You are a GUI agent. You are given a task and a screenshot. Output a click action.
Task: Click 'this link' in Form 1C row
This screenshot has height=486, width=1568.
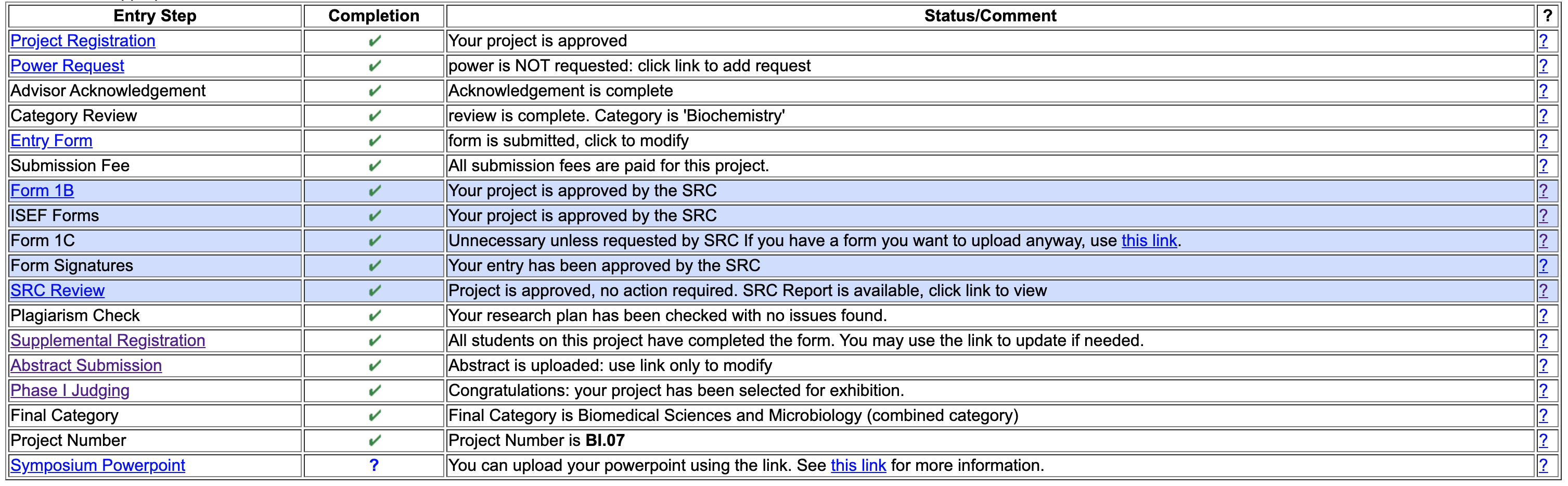coord(1149,240)
